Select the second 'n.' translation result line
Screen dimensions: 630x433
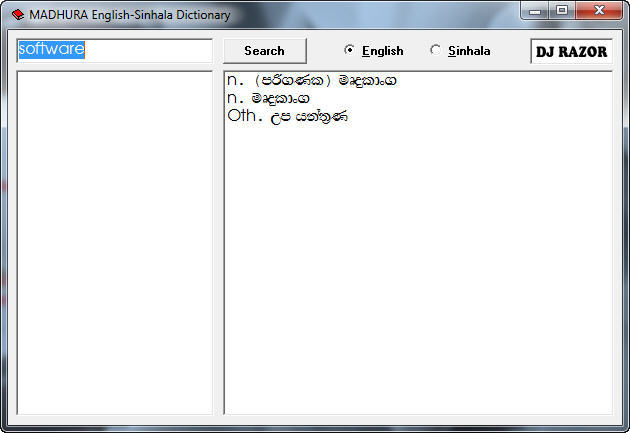(269, 98)
